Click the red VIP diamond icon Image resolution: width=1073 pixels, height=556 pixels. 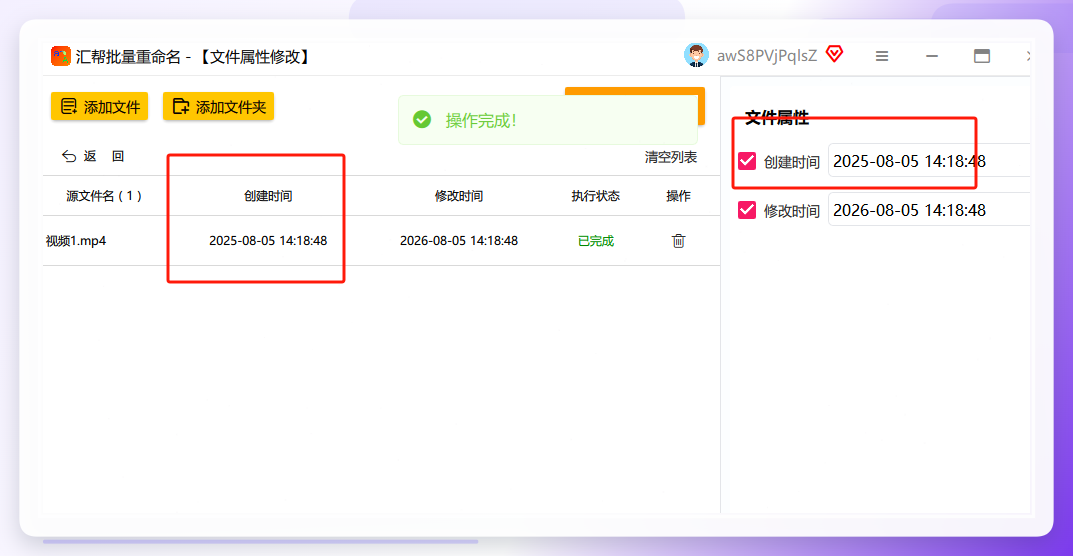(x=833, y=54)
